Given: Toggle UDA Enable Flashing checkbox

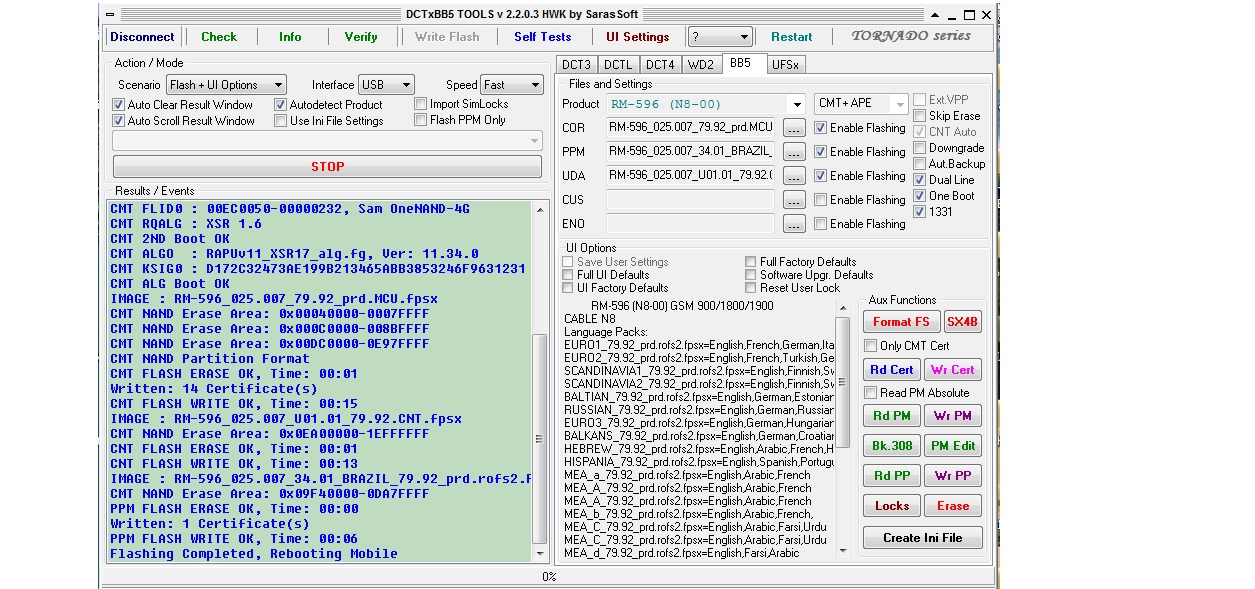Looking at the screenshot, I should coord(820,176).
